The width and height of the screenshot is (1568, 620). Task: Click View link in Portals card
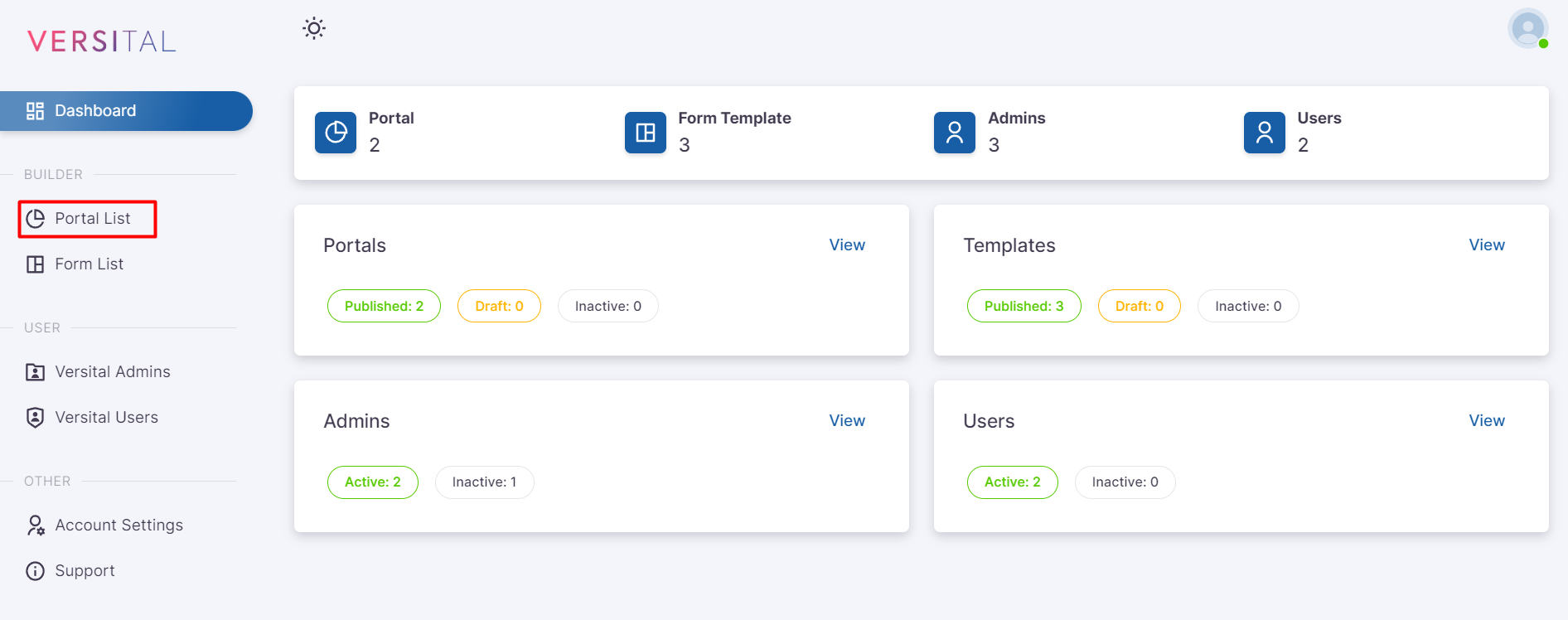847,245
